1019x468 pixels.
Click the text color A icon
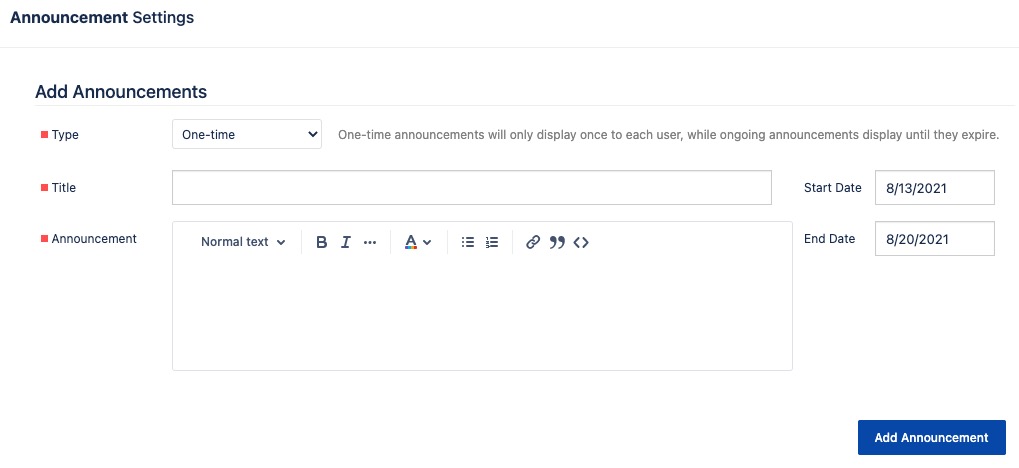tap(411, 242)
